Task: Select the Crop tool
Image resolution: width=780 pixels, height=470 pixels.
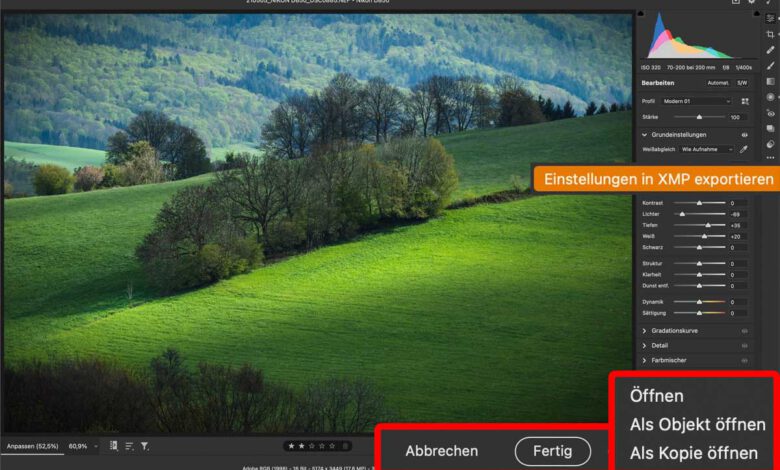Action: point(771,34)
